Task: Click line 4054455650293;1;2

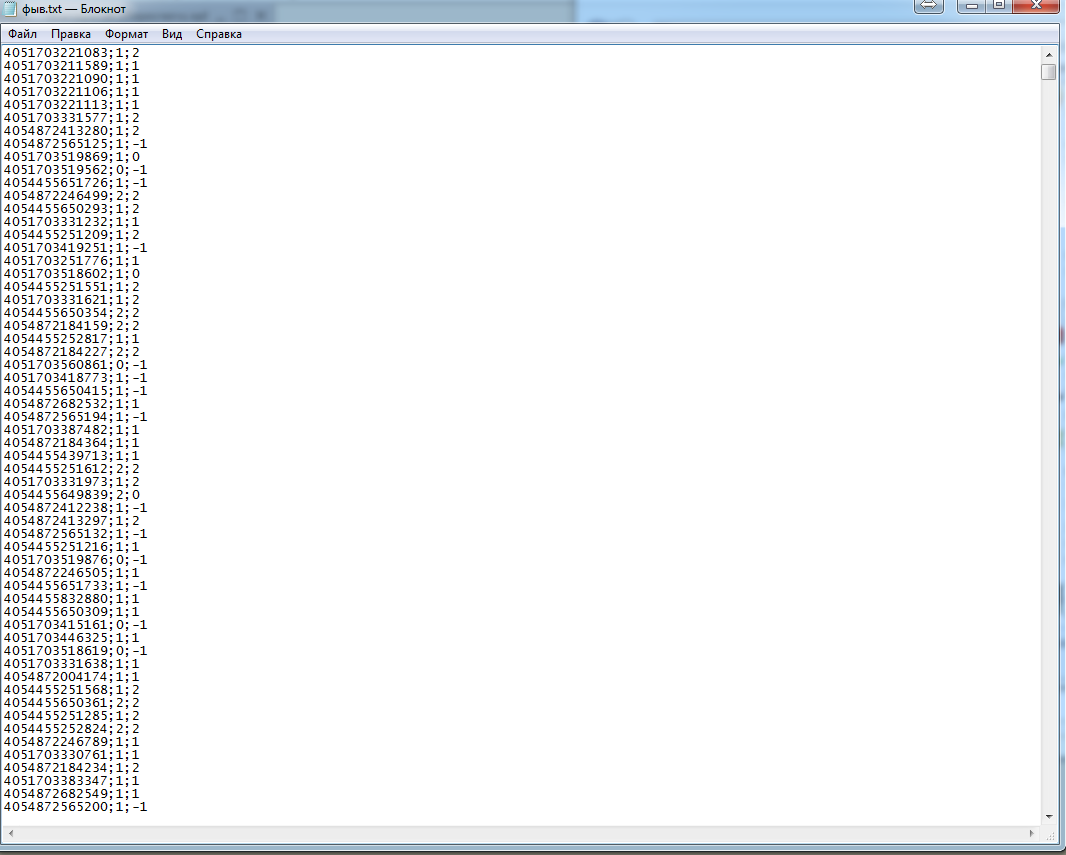Action: click(71, 209)
